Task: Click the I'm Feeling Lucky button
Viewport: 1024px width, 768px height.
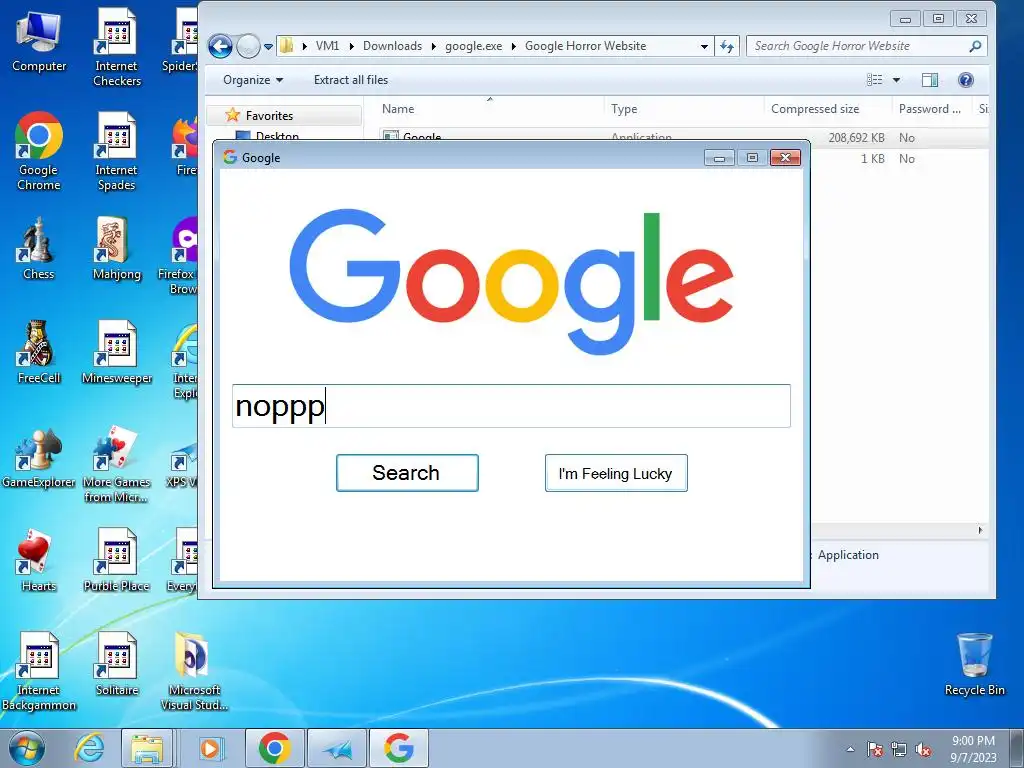Action: point(616,473)
